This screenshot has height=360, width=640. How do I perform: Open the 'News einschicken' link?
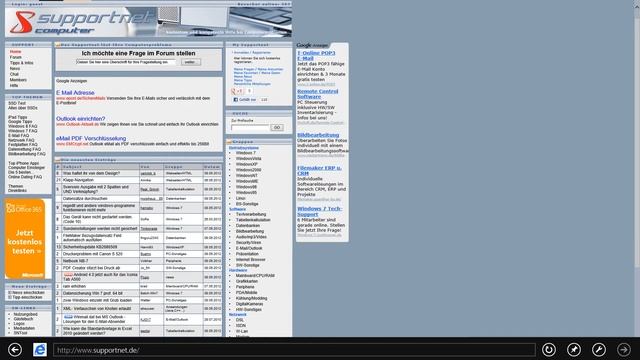click(x=27, y=293)
